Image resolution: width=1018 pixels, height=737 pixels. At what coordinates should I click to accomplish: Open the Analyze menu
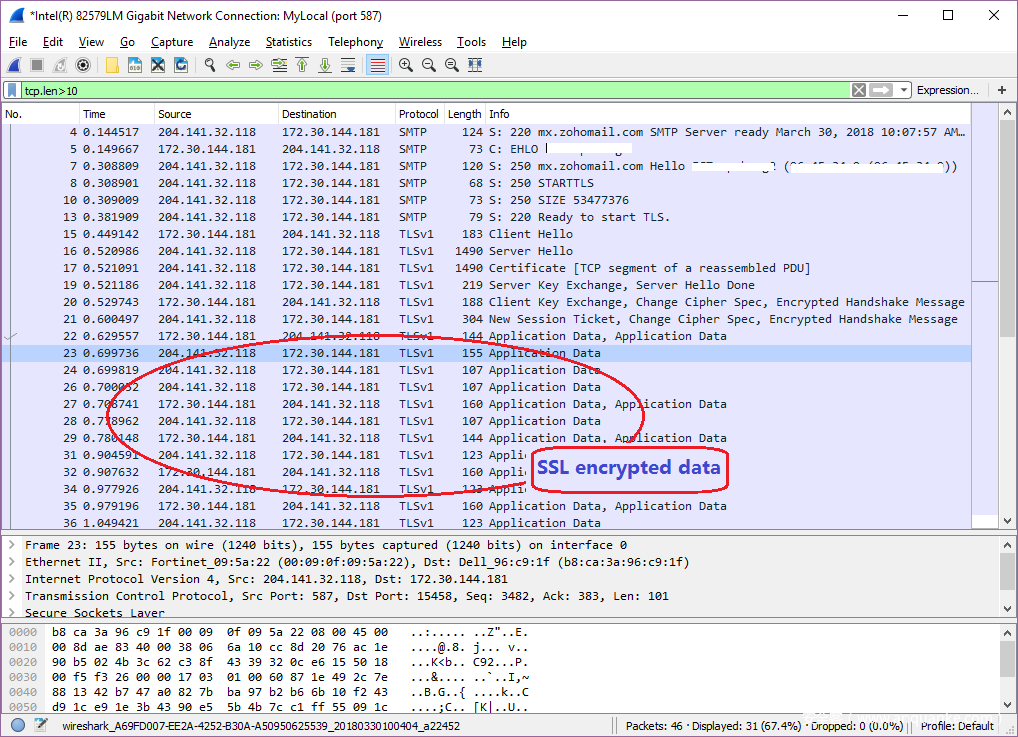229,42
